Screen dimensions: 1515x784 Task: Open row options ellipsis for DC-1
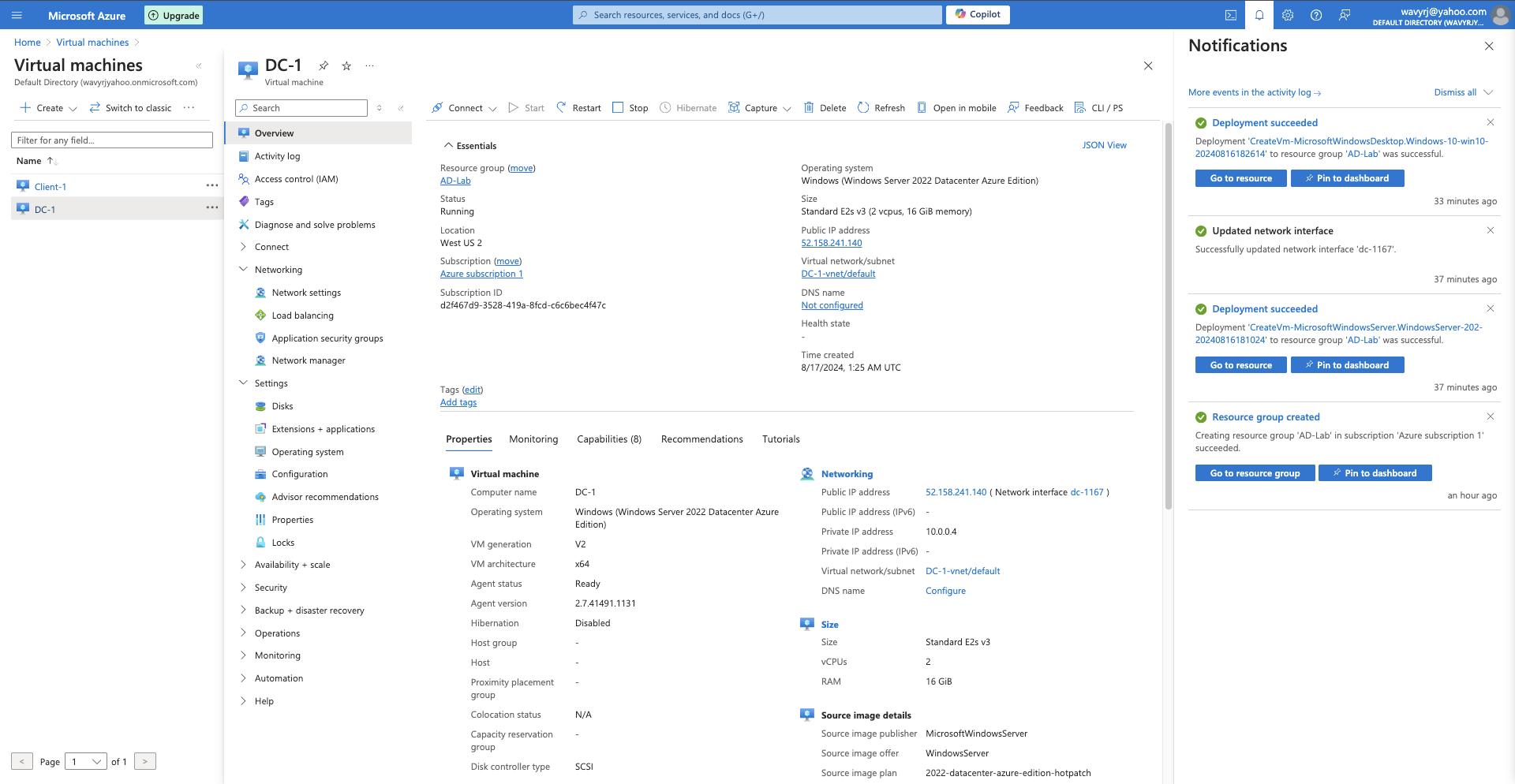point(212,207)
